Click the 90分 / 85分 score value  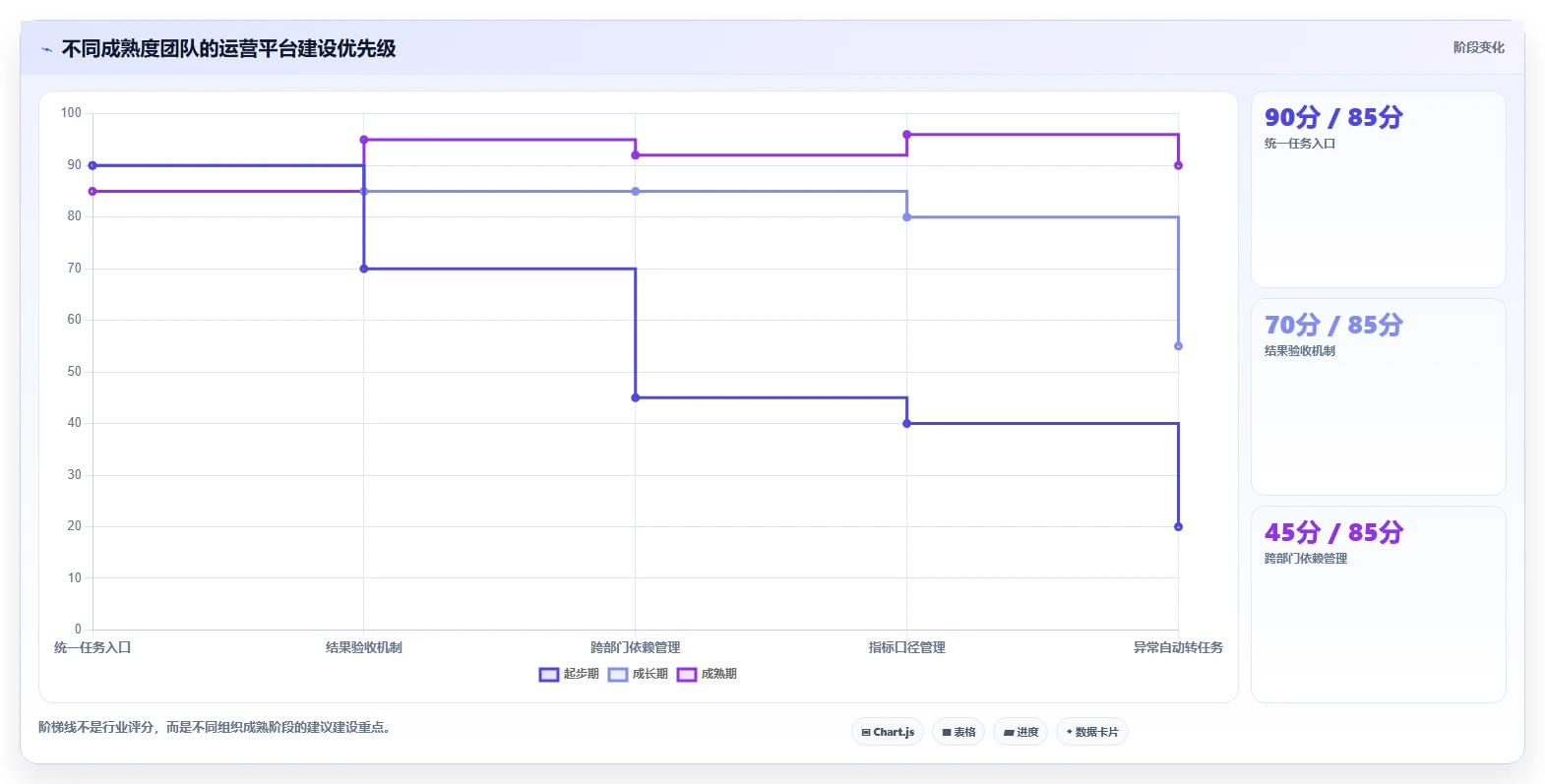coord(1333,118)
